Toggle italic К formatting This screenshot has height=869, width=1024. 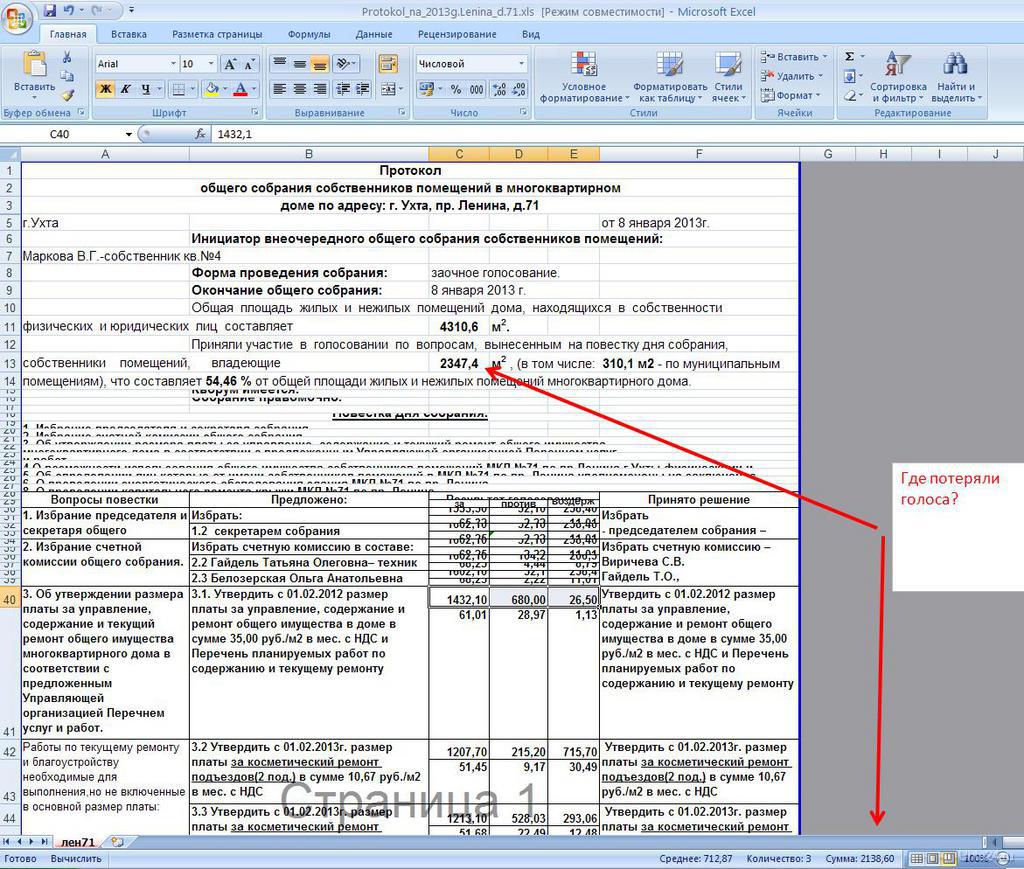coord(125,89)
